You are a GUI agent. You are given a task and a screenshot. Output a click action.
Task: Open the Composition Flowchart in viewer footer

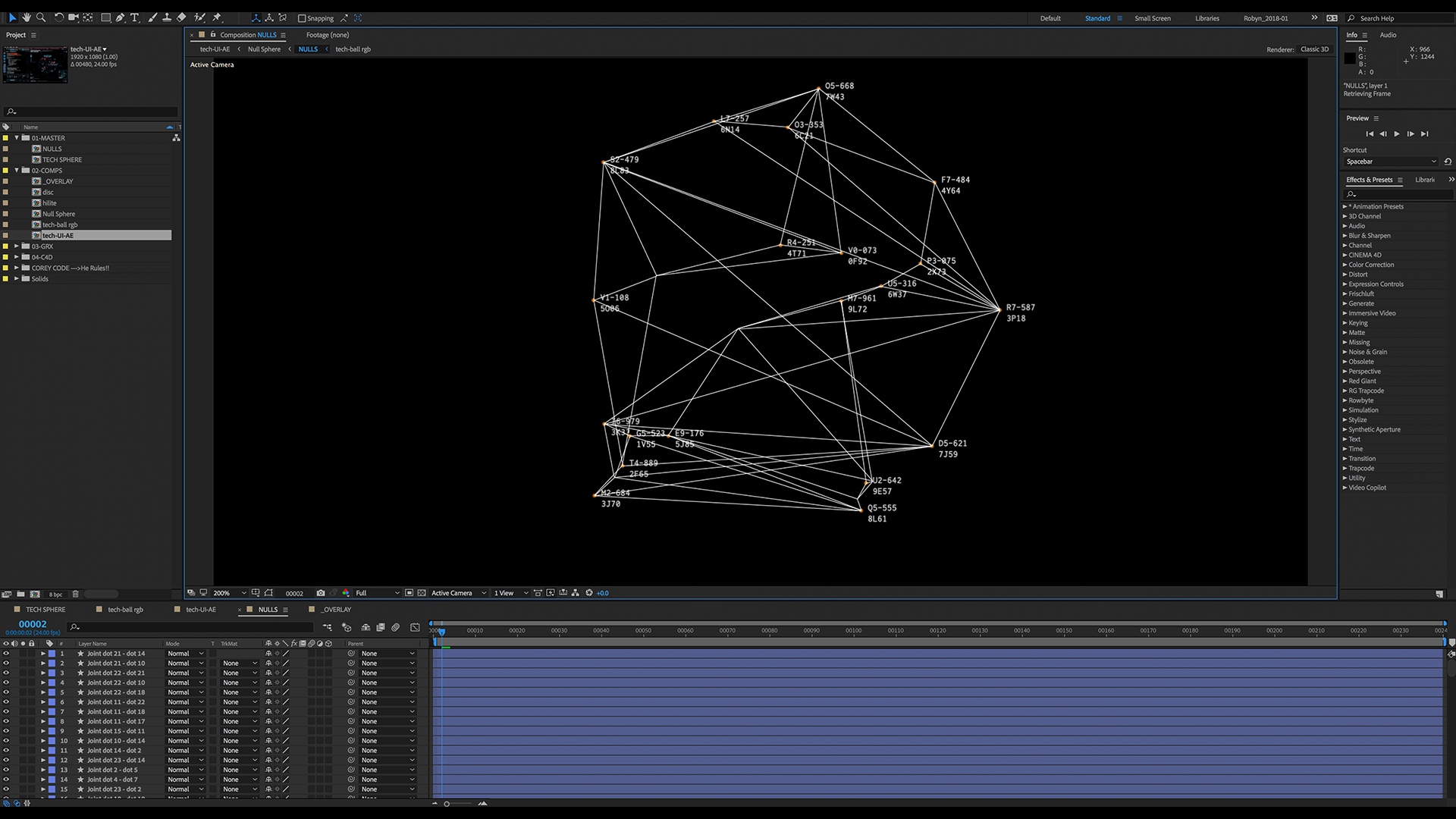click(576, 593)
